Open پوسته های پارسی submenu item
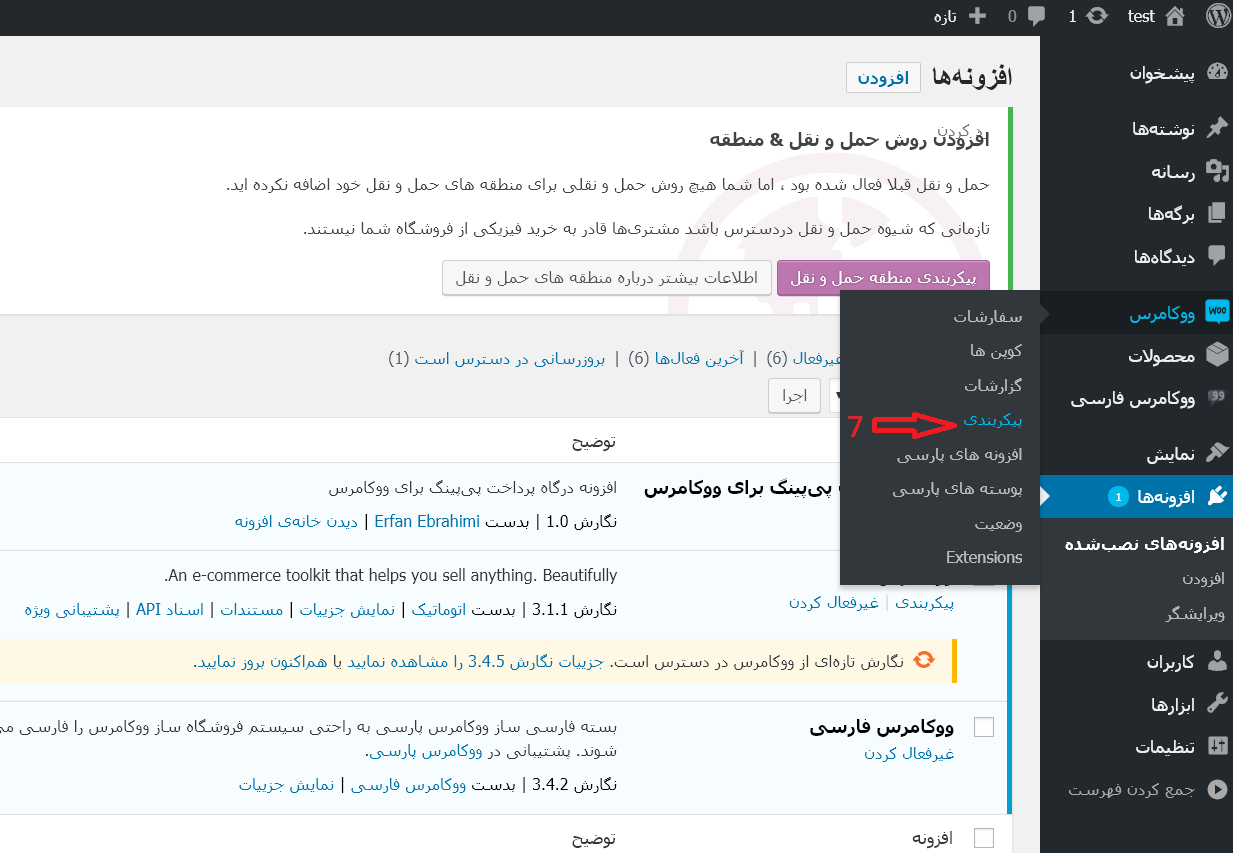The height and width of the screenshot is (853, 1233). [957, 489]
